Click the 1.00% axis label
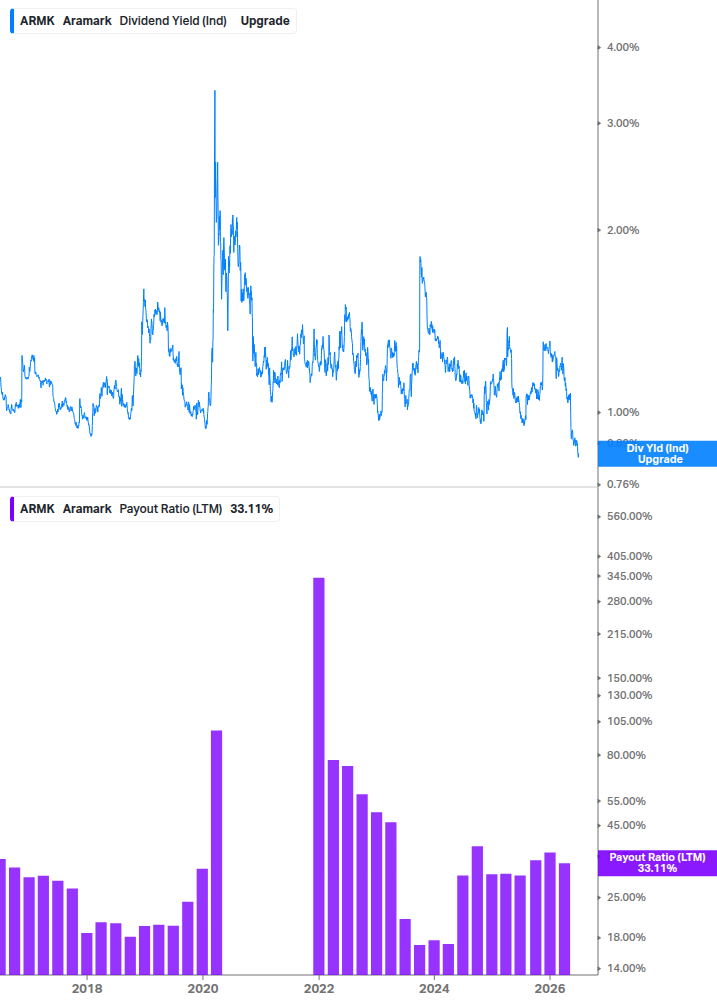Image resolution: width=717 pixels, height=1005 pixels. click(623, 412)
